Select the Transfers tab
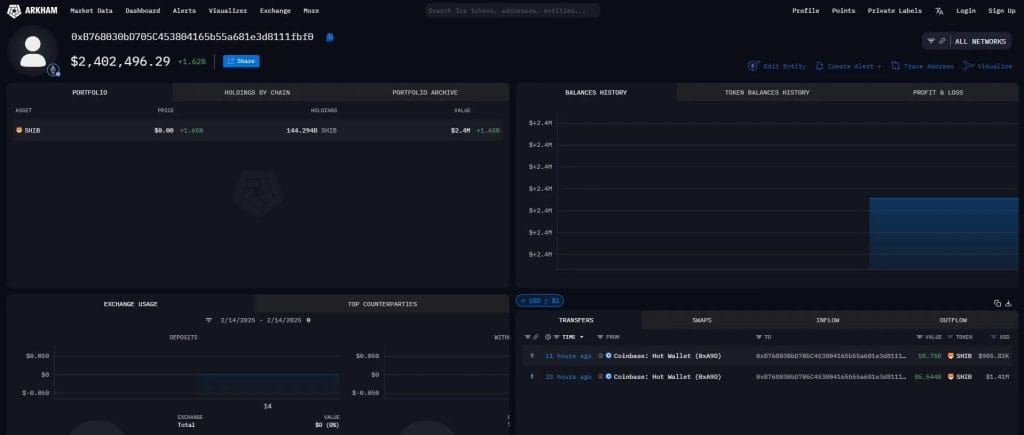Viewport: 1024px width, 435px height. click(x=576, y=320)
